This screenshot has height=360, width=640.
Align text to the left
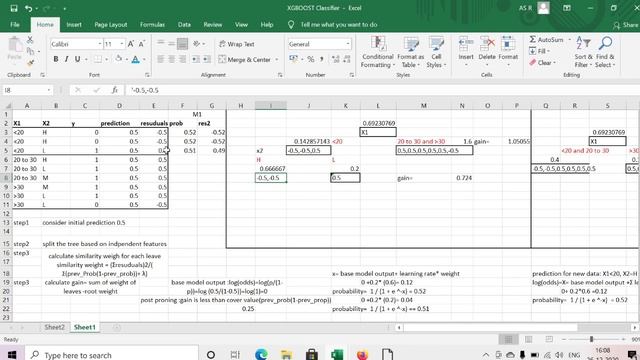[x=161, y=60]
